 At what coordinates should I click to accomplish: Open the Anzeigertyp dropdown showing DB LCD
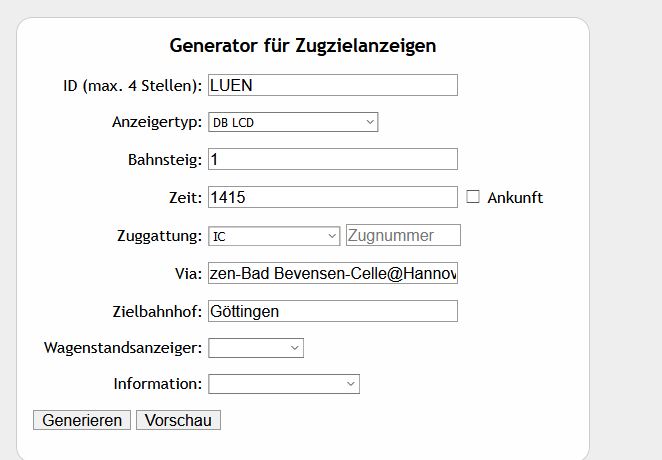coord(292,123)
